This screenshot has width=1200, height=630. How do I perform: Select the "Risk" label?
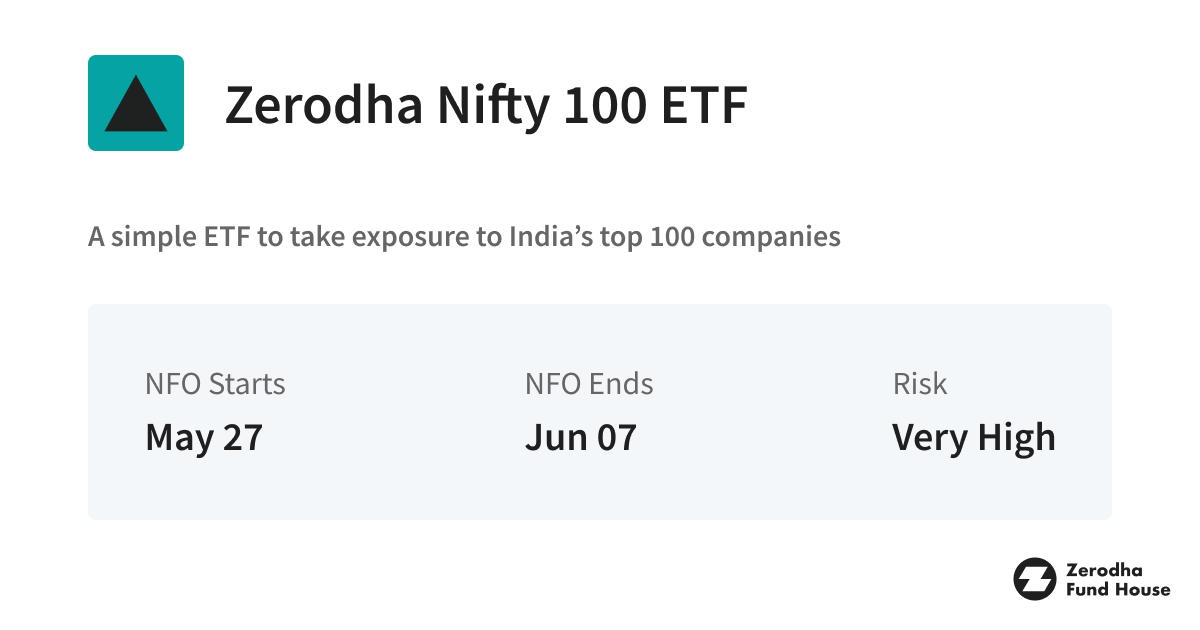coord(919,384)
